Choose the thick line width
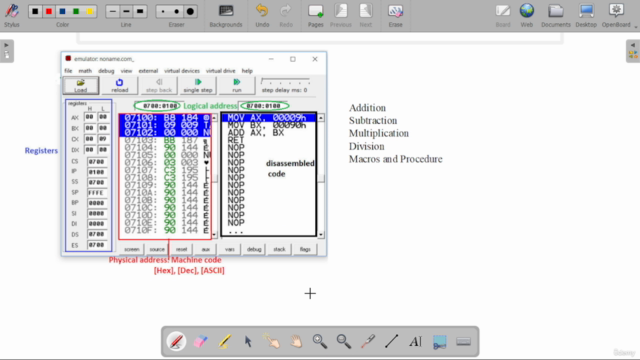 [x=140, y=11]
